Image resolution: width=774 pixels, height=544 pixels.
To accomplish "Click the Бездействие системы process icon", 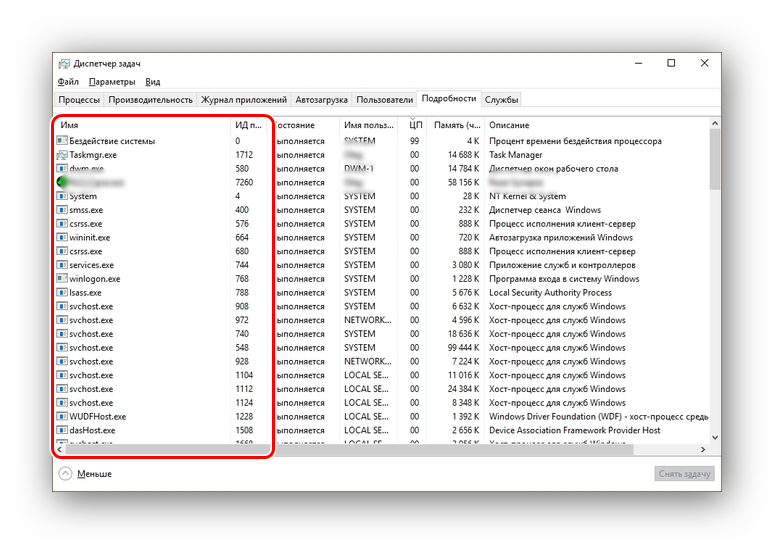I will 62,141.
